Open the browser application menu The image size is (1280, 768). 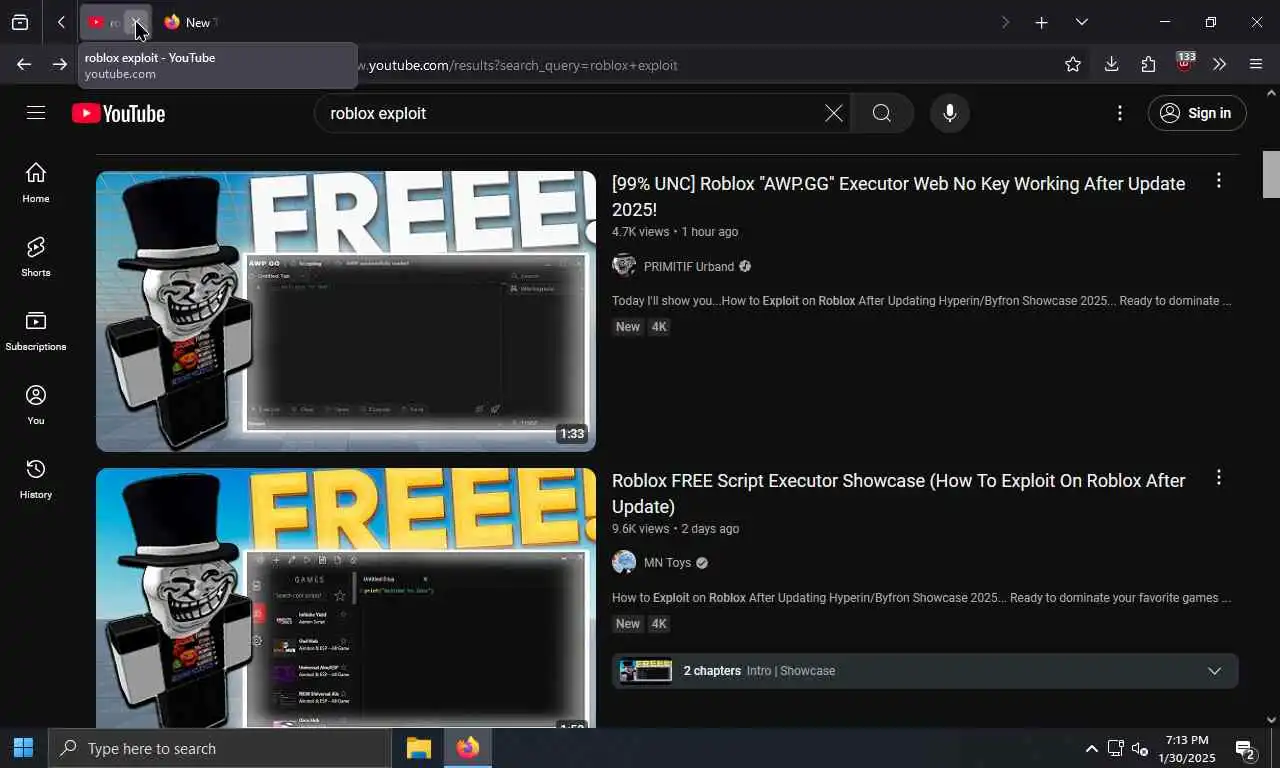click(x=1256, y=65)
